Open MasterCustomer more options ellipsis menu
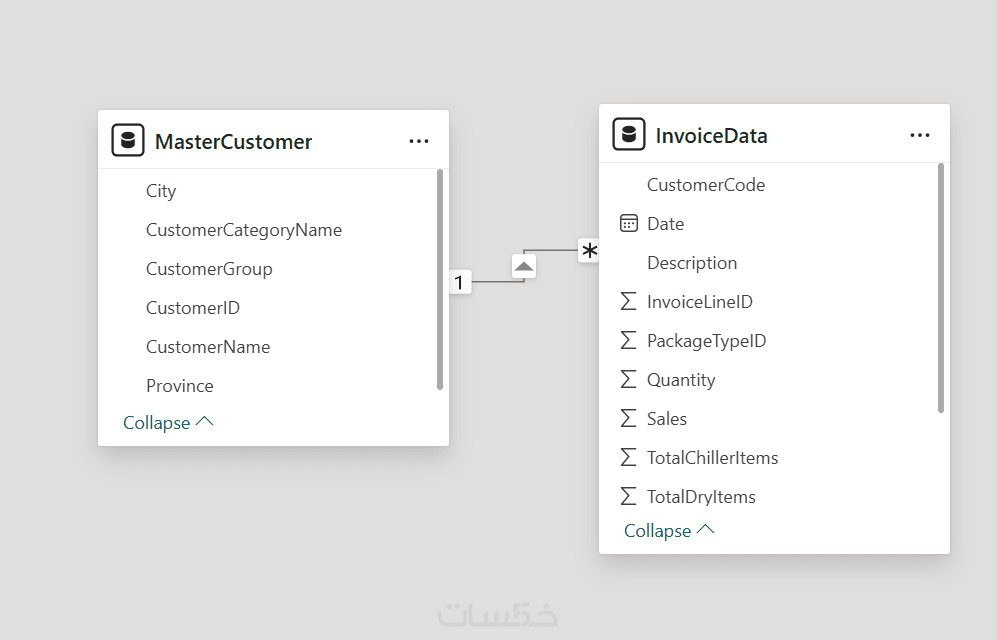Viewport: 997px width, 640px height. point(419,142)
